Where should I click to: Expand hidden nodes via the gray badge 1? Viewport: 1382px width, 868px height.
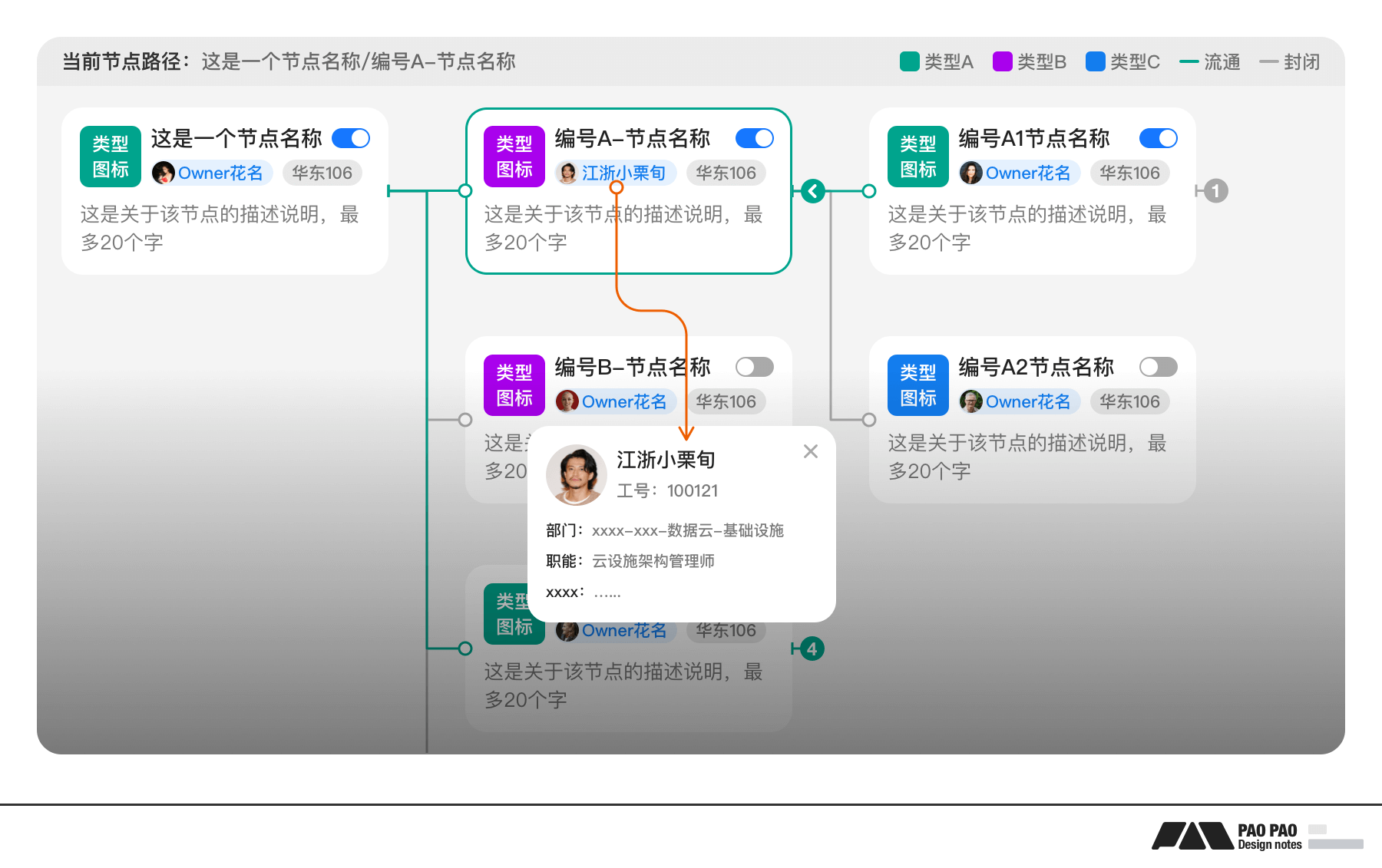click(x=1215, y=190)
